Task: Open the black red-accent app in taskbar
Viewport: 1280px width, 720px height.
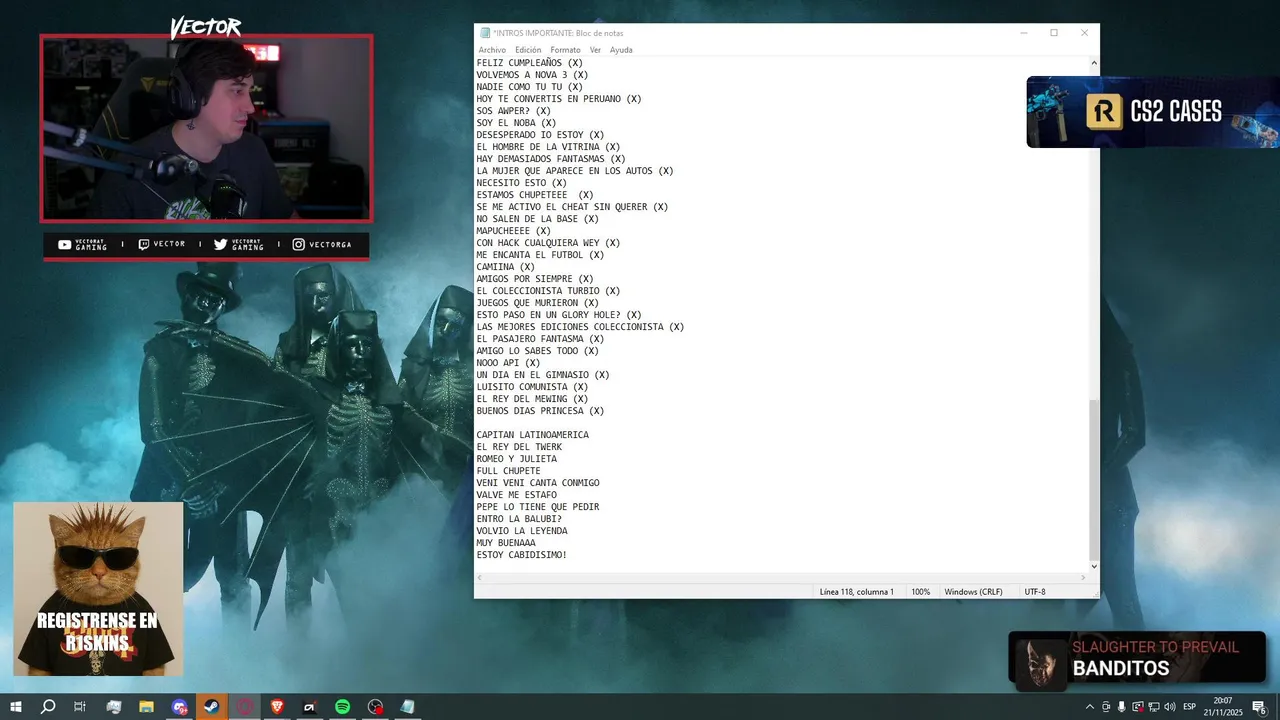Action: pyautogui.click(x=310, y=707)
